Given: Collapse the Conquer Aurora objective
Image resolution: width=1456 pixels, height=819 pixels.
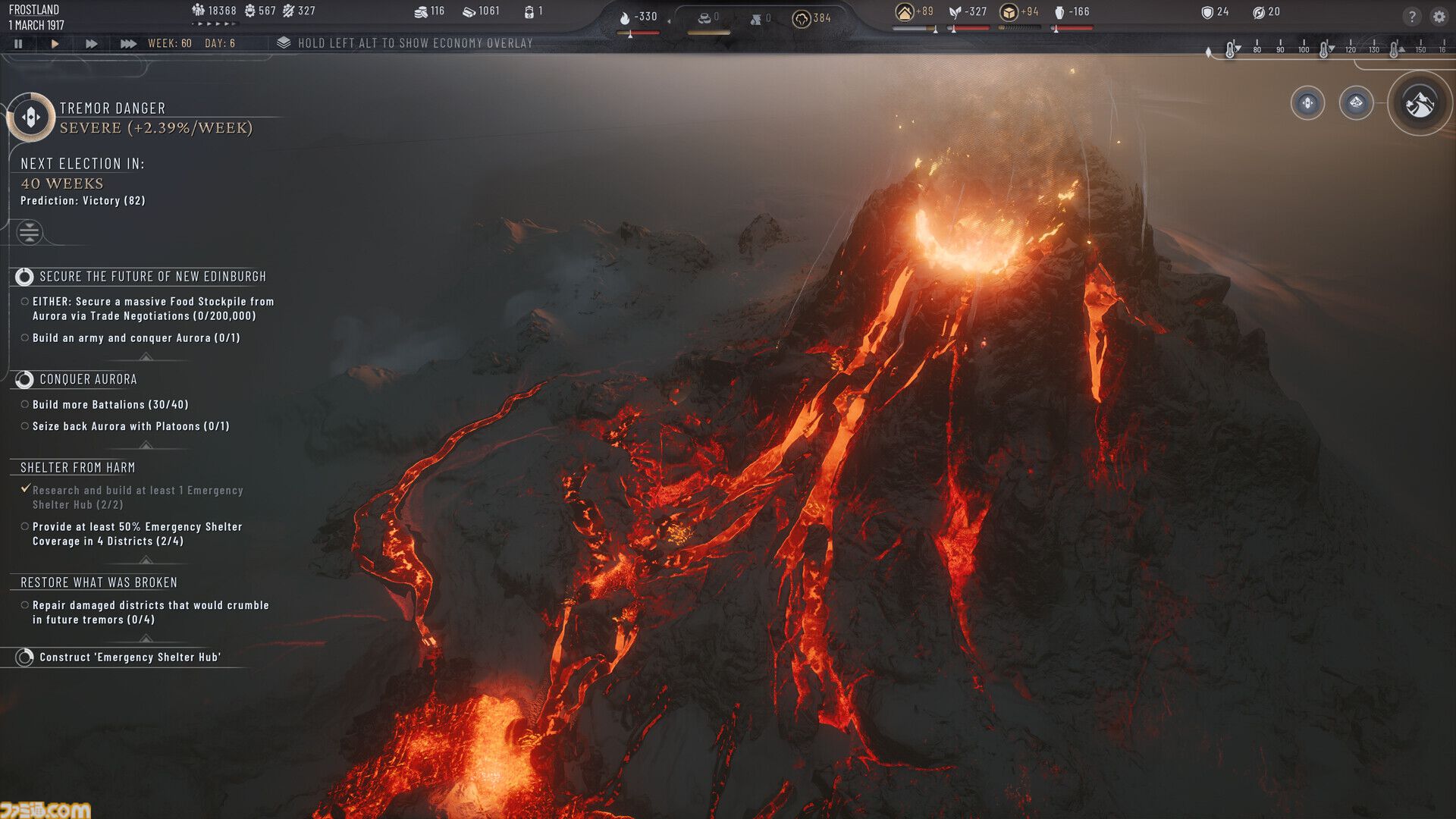Looking at the screenshot, I should pyautogui.click(x=146, y=444).
